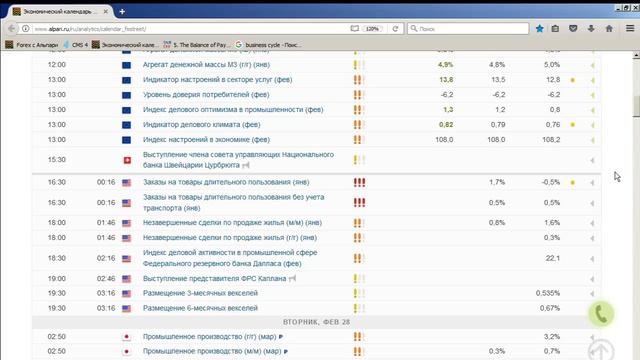The width and height of the screenshot is (640, 360).
Task: Open the bookmarks library icon
Action: tap(555, 29)
